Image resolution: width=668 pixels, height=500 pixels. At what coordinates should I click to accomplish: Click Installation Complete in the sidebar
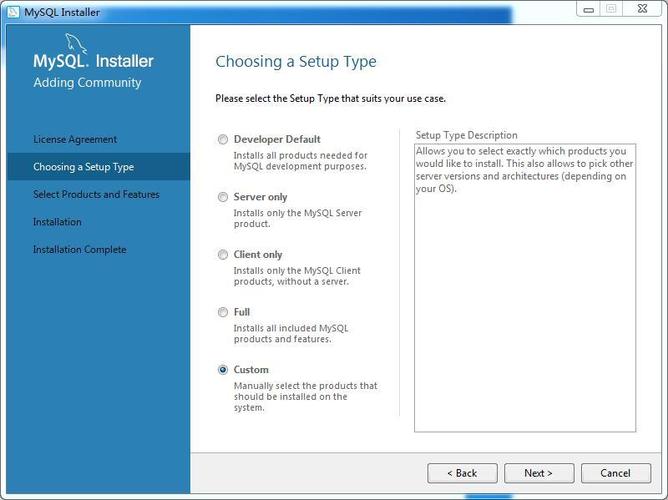(79, 250)
